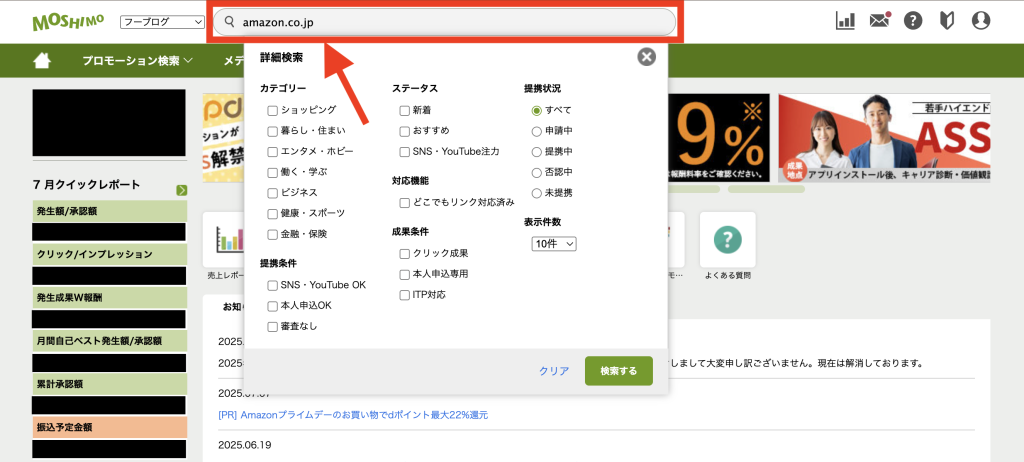
Task: Expand the プロモーション検索 menu
Action: click(137, 61)
